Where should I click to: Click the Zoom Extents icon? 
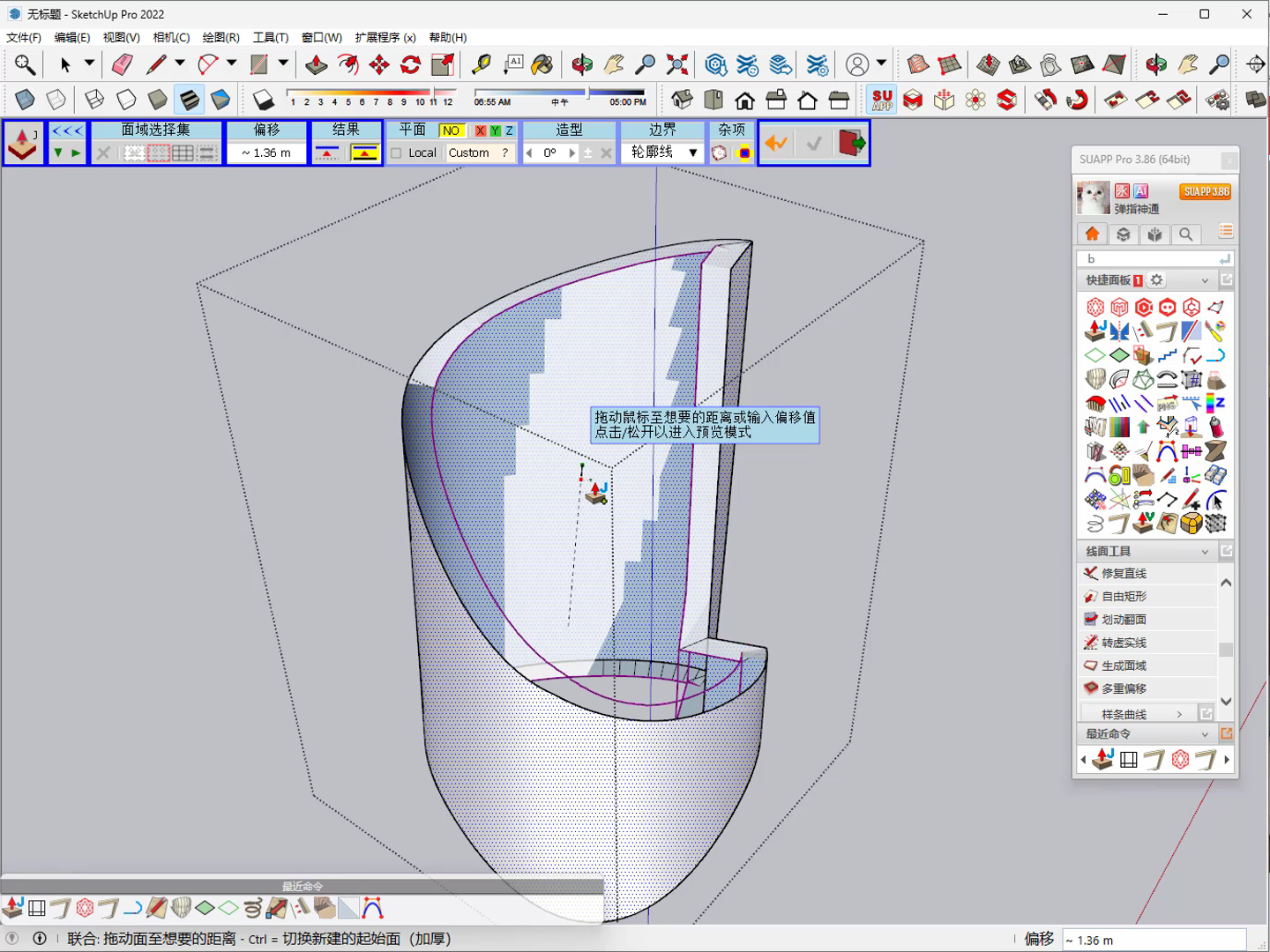click(x=677, y=64)
